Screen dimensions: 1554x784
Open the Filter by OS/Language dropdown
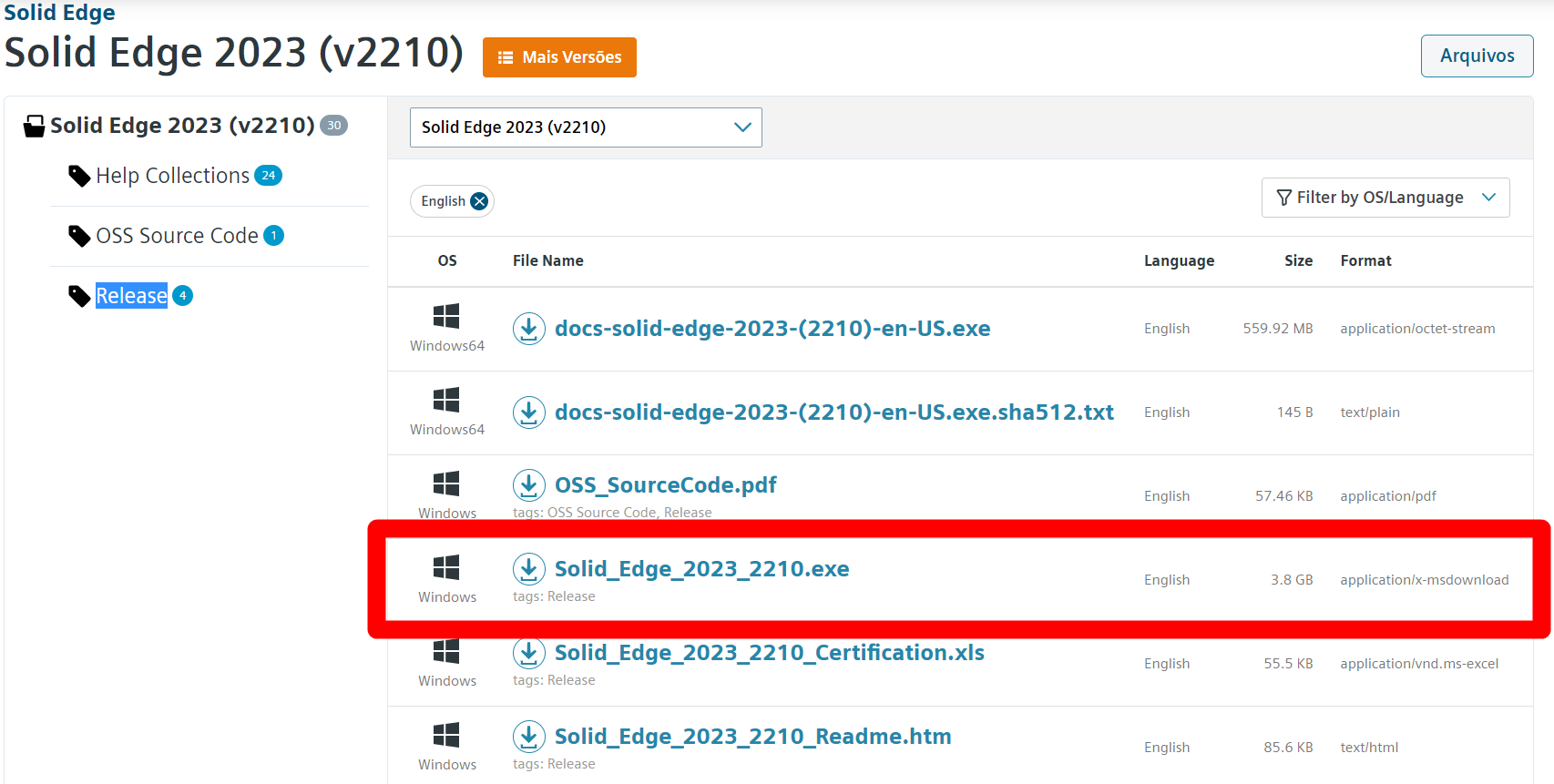pos(1385,198)
